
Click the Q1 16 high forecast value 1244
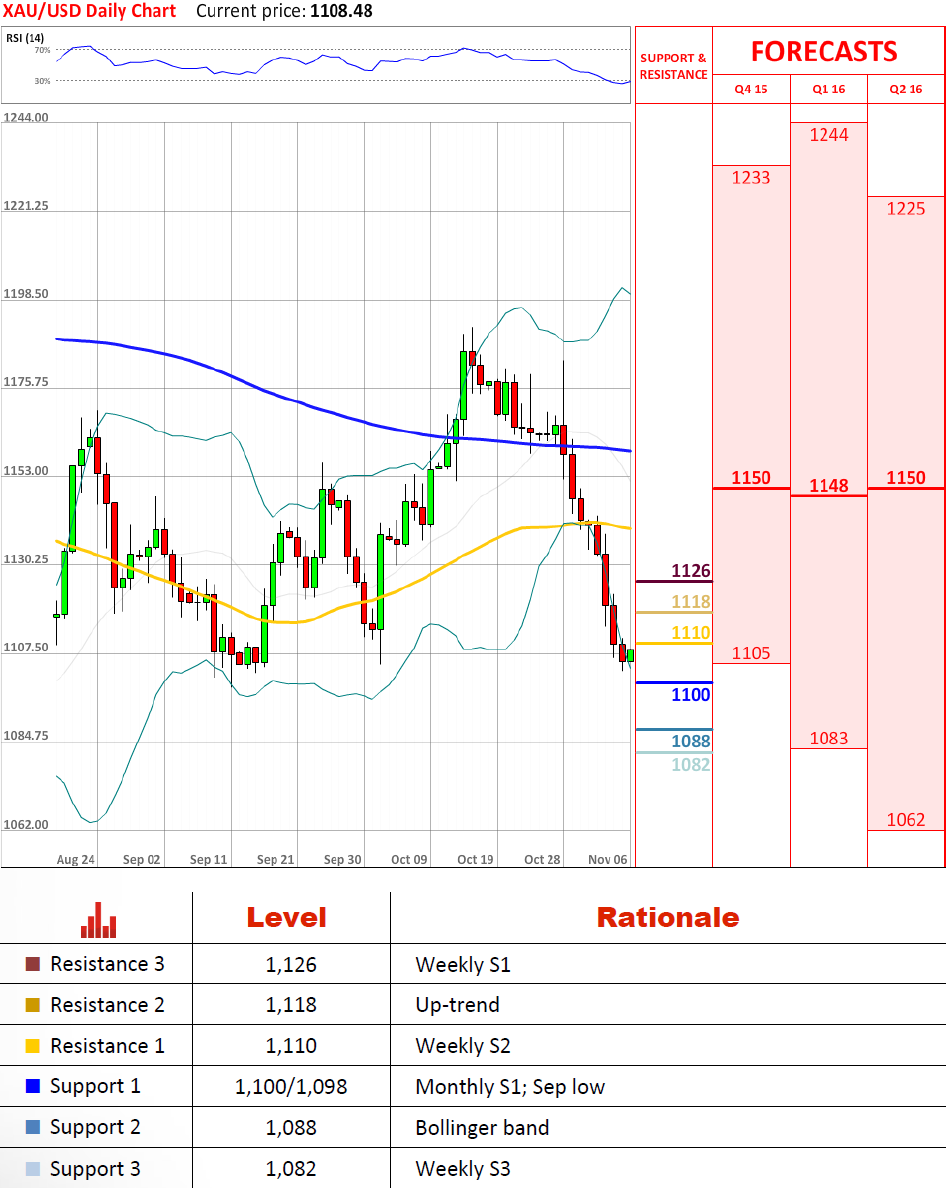828,135
